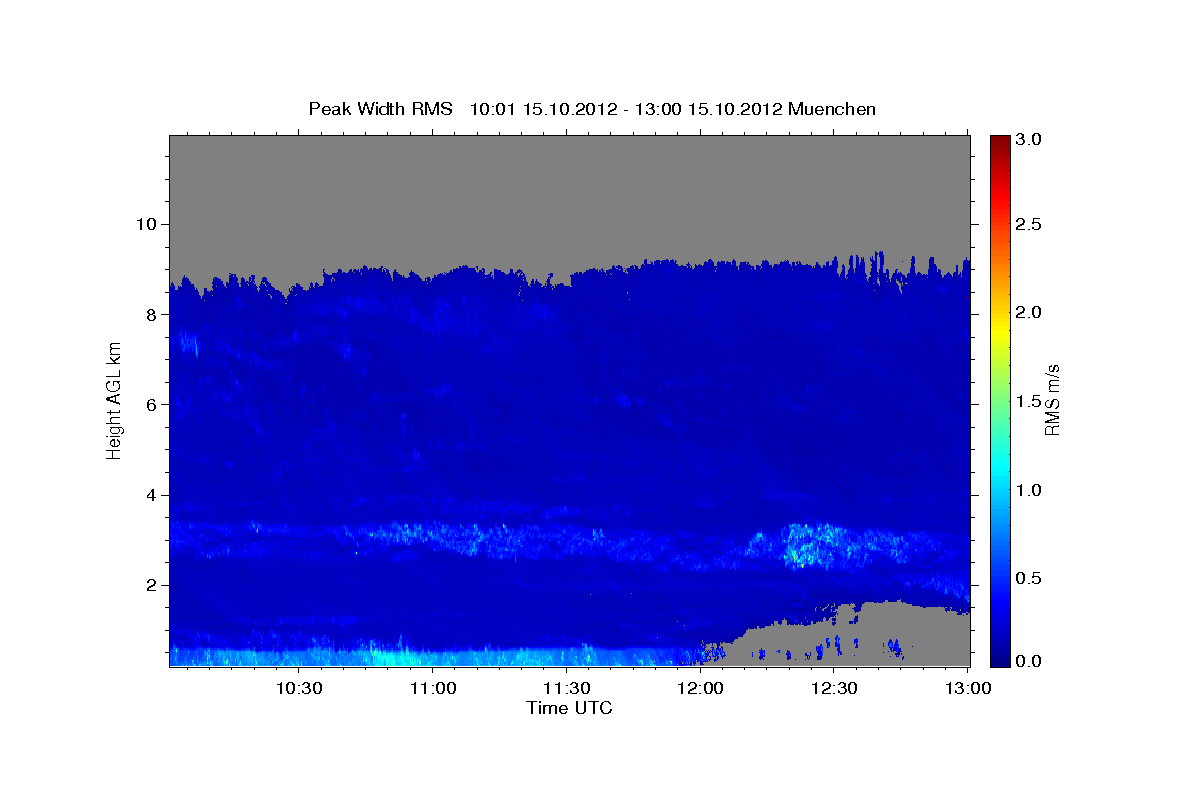Click the colorbar value 2.0
The image size is (1200, 800).
(x=1030, y=312)
